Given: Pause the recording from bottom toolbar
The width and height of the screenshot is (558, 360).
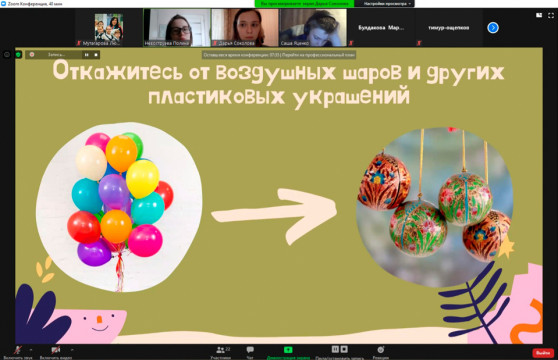Looking at the screenshot, I should (x=335, y=349).
